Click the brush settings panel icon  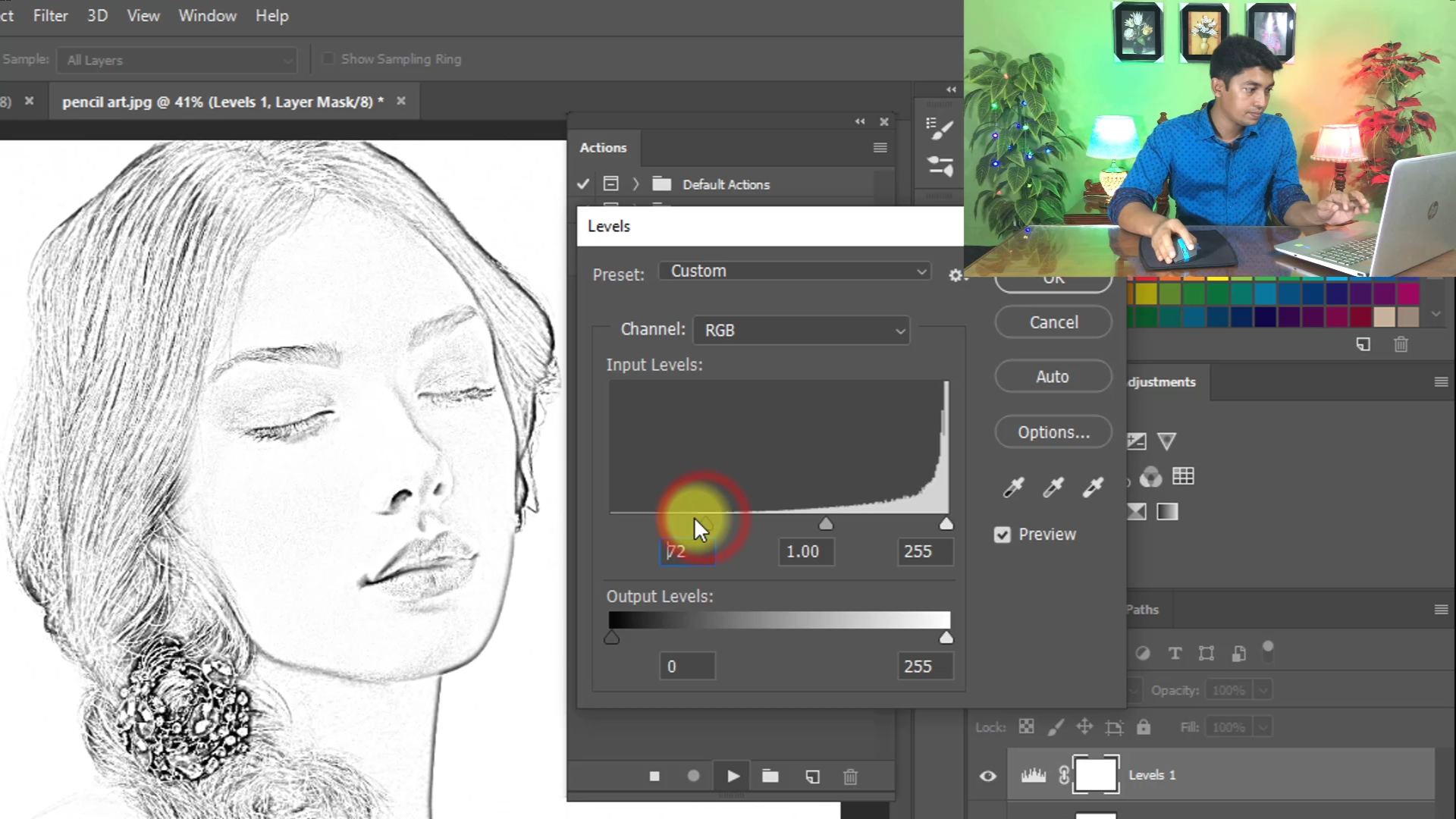click(940, 130)
